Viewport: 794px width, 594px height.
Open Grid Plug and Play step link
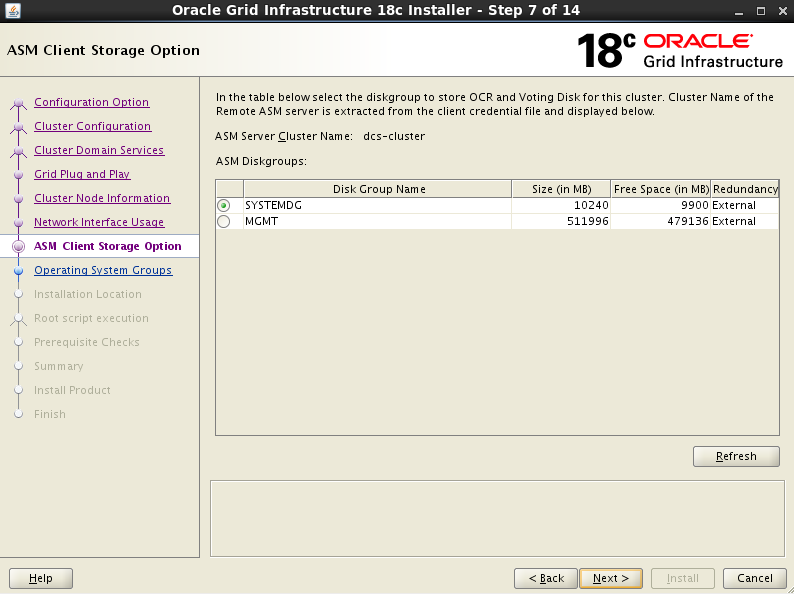coord(82,174)
